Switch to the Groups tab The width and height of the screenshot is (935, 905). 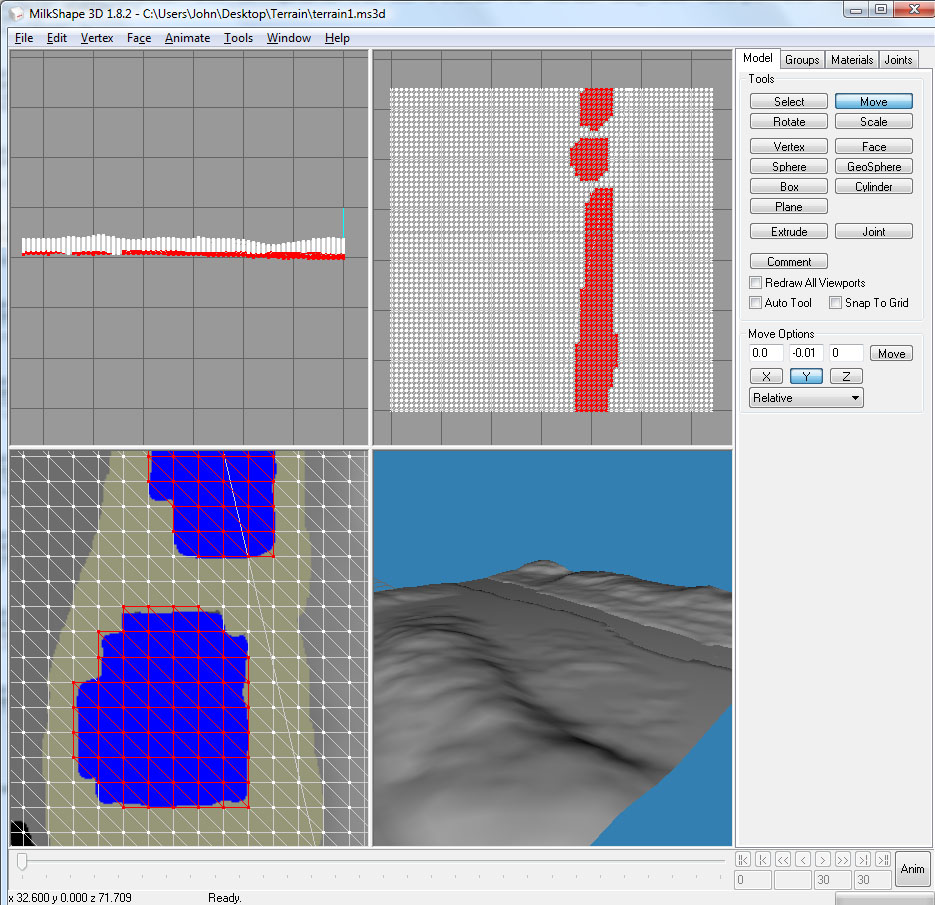[x=801, y=60]
